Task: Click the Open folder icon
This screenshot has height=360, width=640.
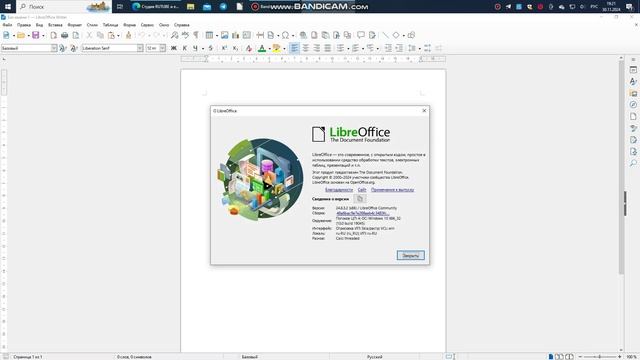Action: tap(21, 36)
